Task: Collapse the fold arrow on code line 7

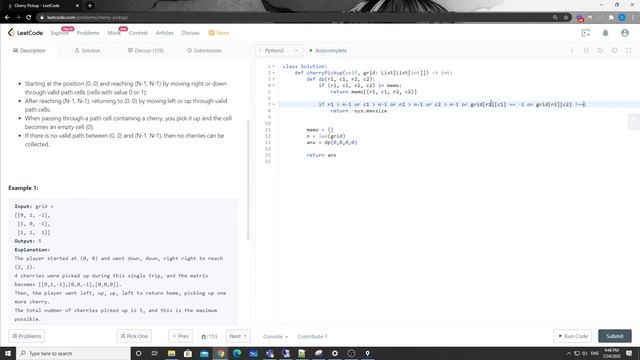Action: tap(273, 104)
